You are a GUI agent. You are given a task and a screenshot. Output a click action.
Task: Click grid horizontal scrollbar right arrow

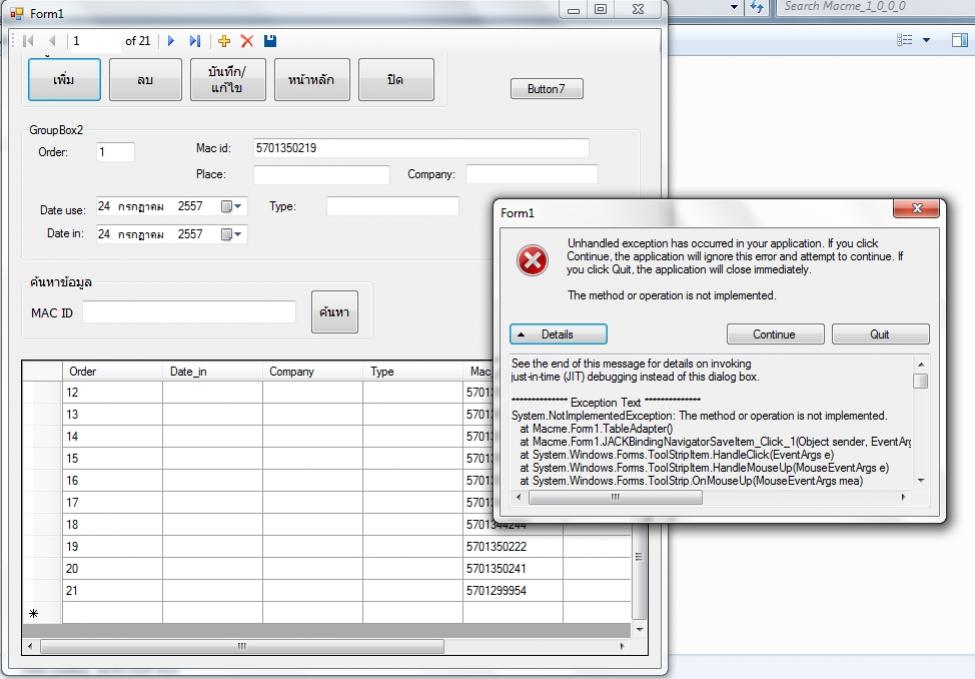point(622,646)
